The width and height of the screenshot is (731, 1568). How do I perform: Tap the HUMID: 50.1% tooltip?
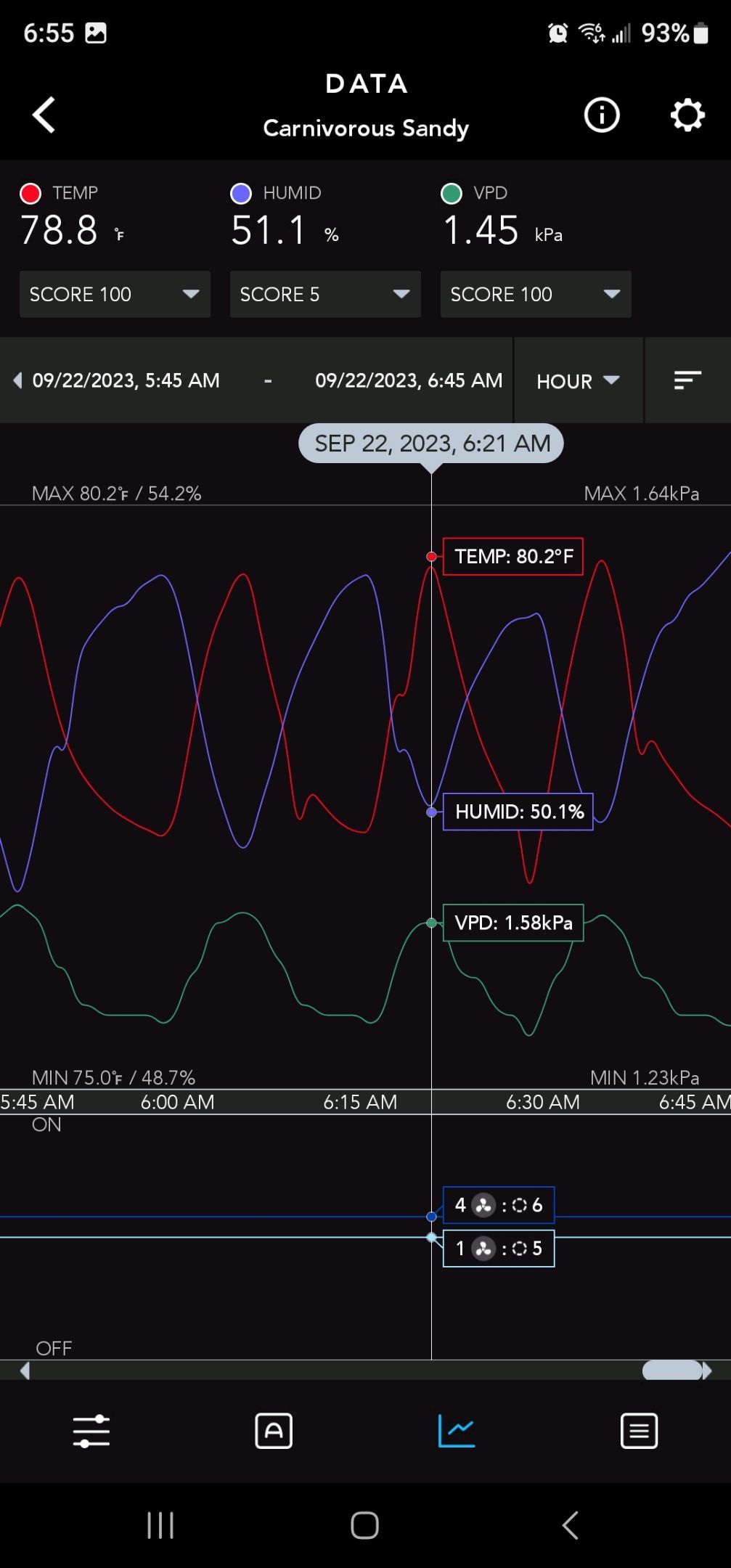click(518, 812)
